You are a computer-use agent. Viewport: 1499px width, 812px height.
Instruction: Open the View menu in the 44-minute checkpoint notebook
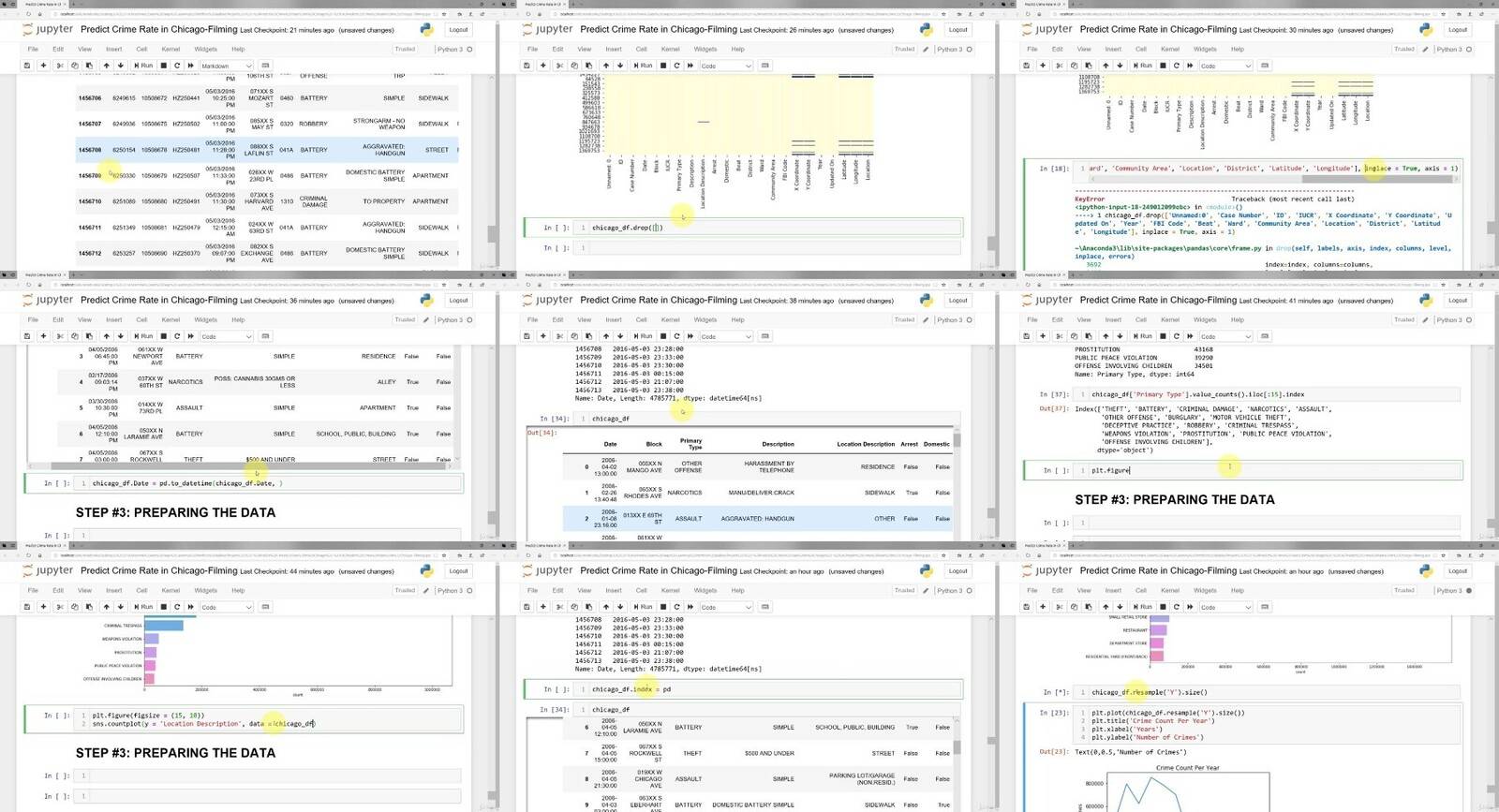[x=84, y=590]
